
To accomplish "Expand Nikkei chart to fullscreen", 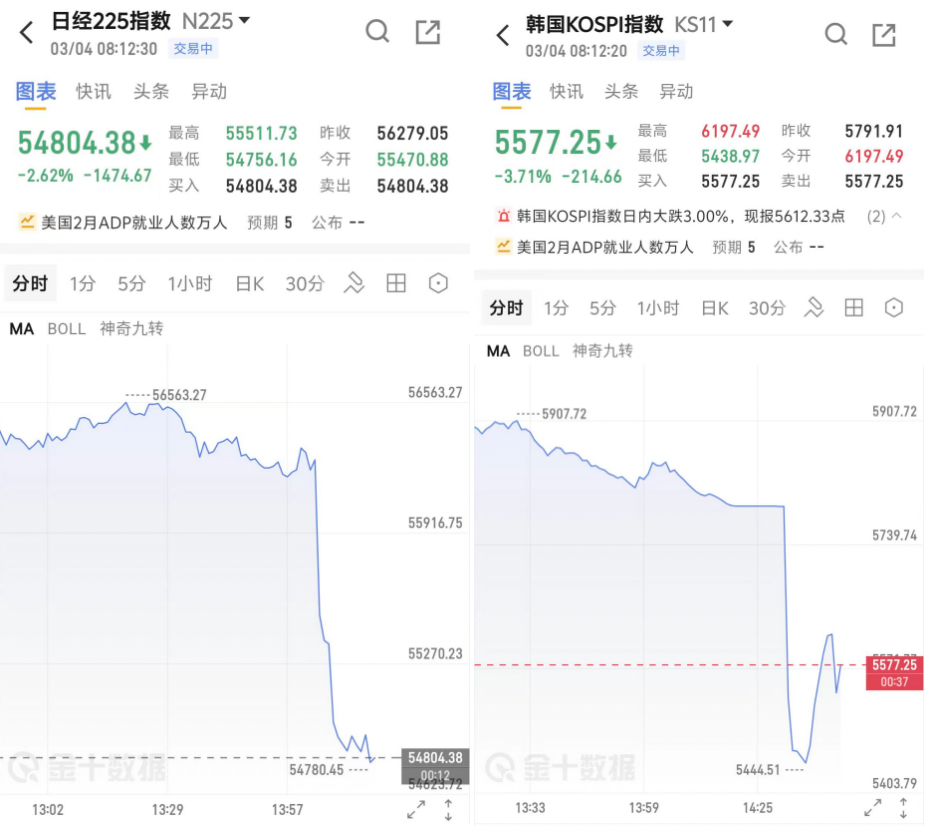I will point(416,811).
